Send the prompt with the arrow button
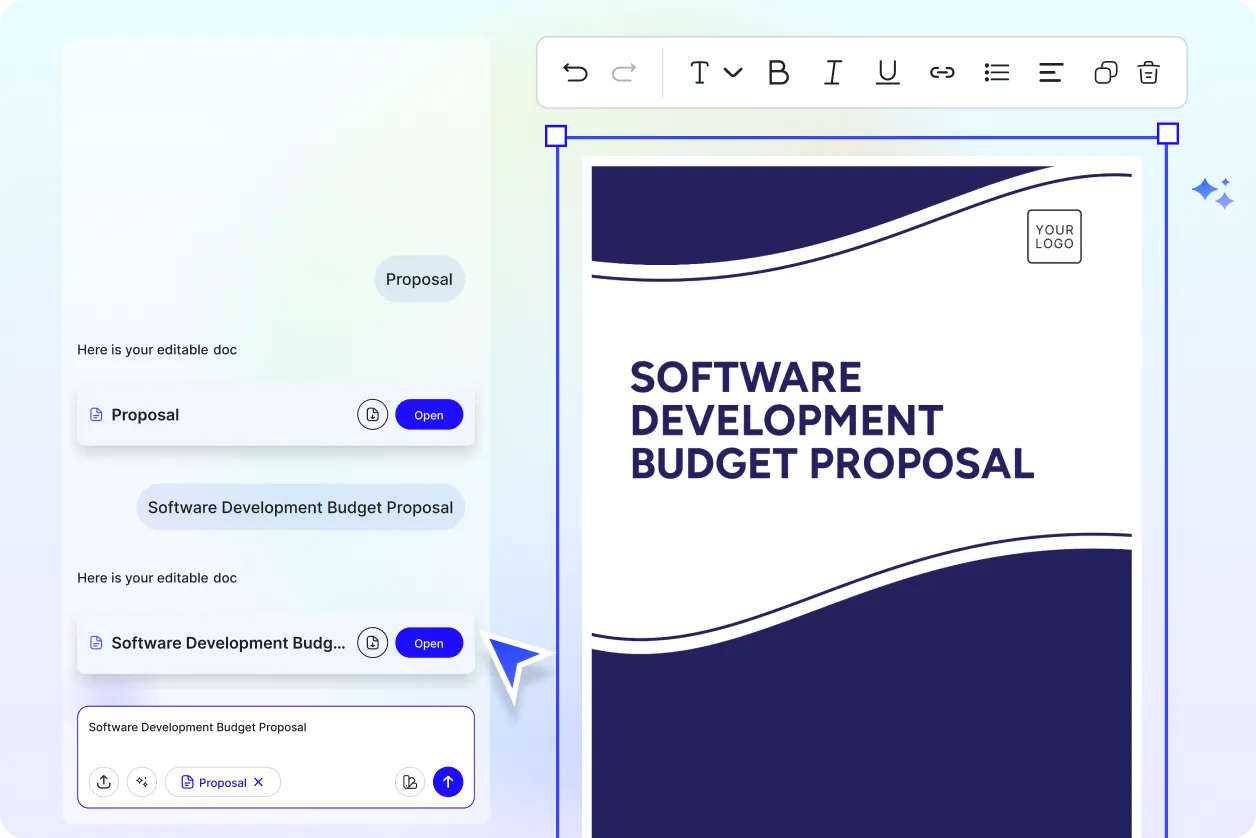This screenshot has height=838, width=1256. [448, 782]
